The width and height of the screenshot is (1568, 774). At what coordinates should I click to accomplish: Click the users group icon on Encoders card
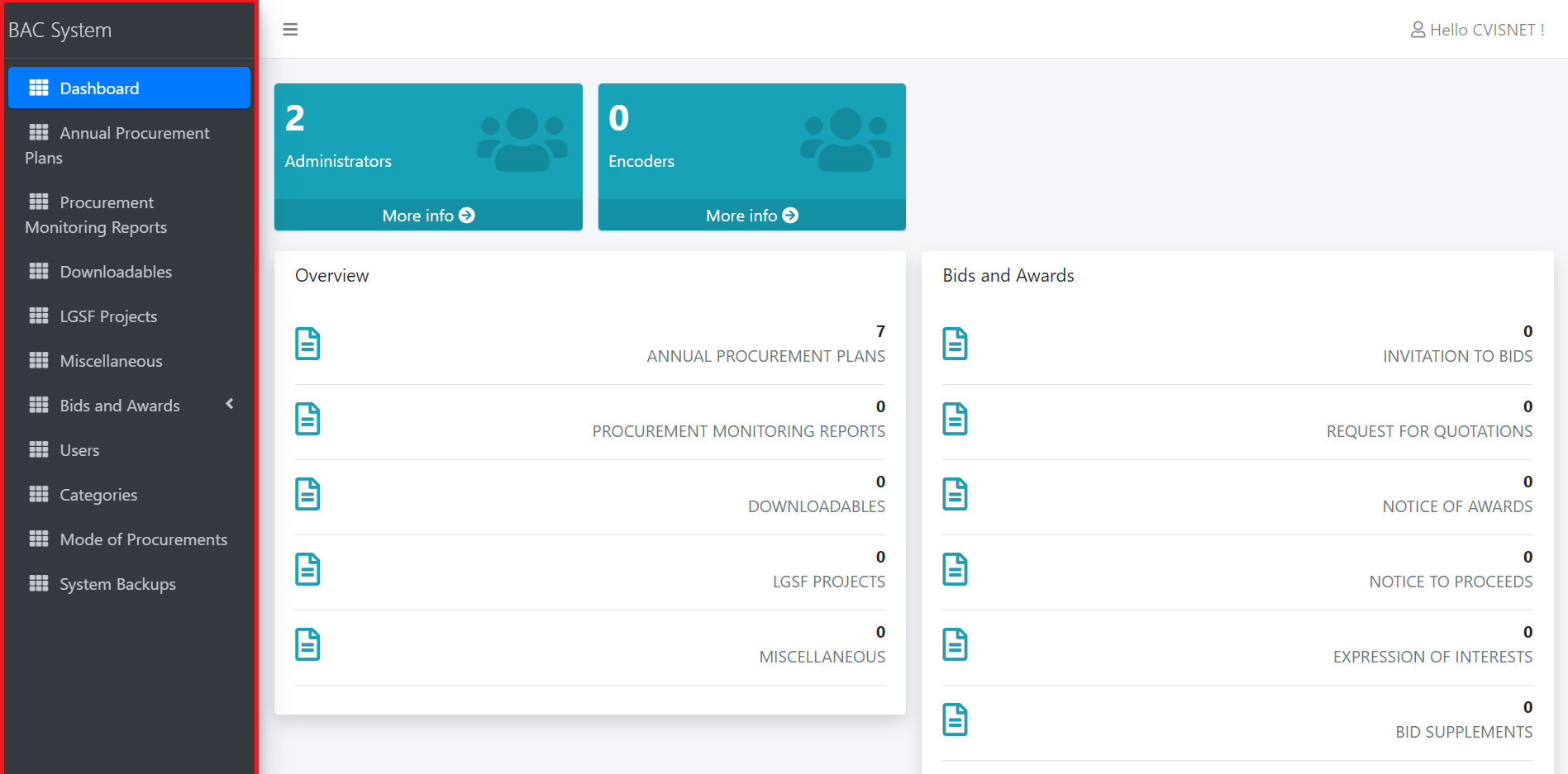(x=846, y=140)
